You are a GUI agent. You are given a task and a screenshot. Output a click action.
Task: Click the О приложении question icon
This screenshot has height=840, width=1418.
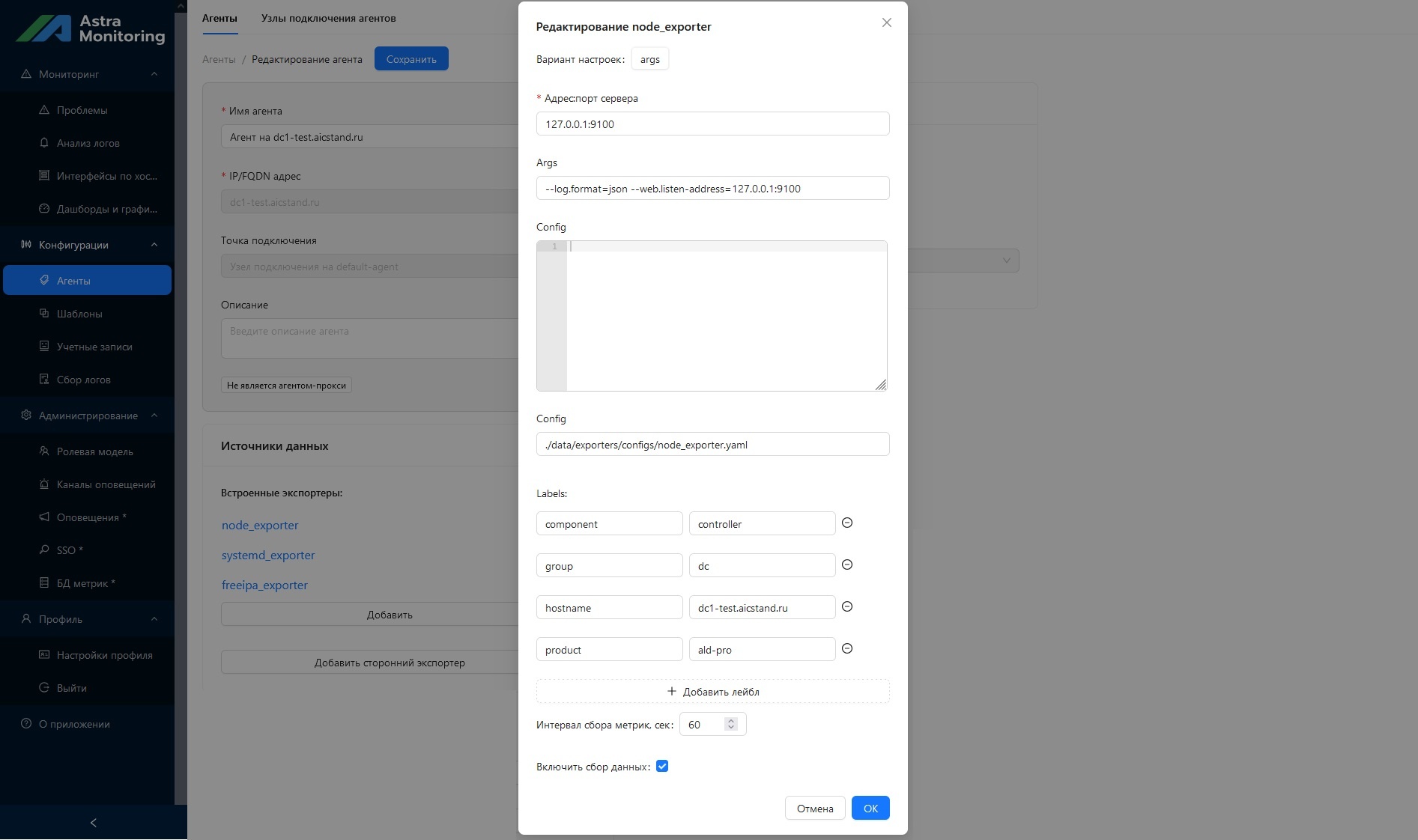pos(26,724)
